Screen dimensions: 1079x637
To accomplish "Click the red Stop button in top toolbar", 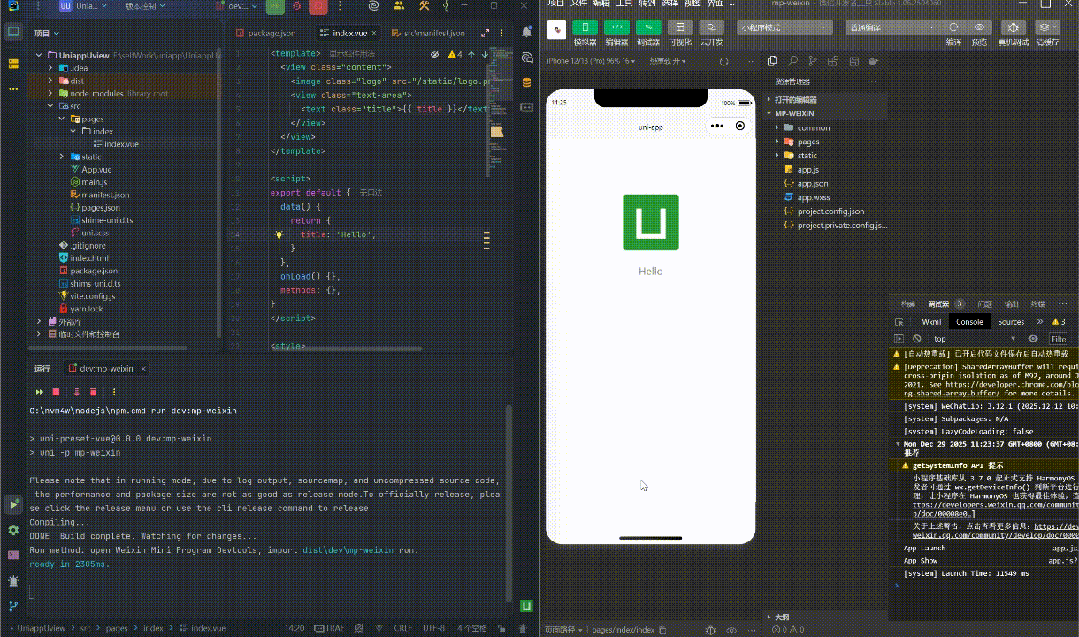I will click(320, 6).
